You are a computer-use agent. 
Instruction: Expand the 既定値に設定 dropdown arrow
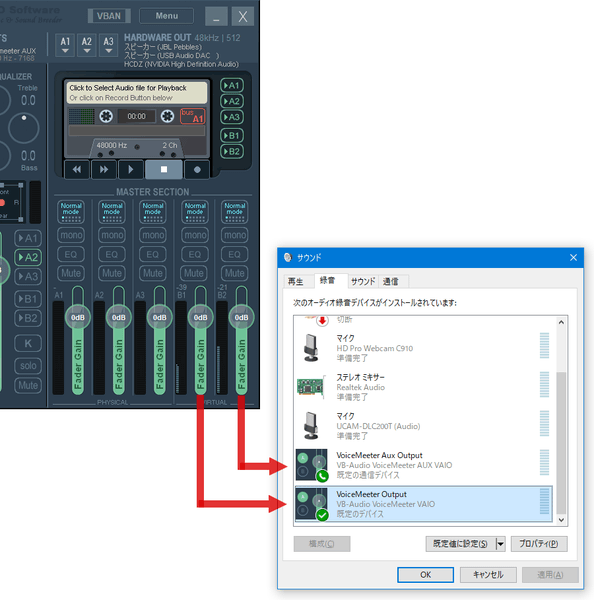tap(501, 544)
